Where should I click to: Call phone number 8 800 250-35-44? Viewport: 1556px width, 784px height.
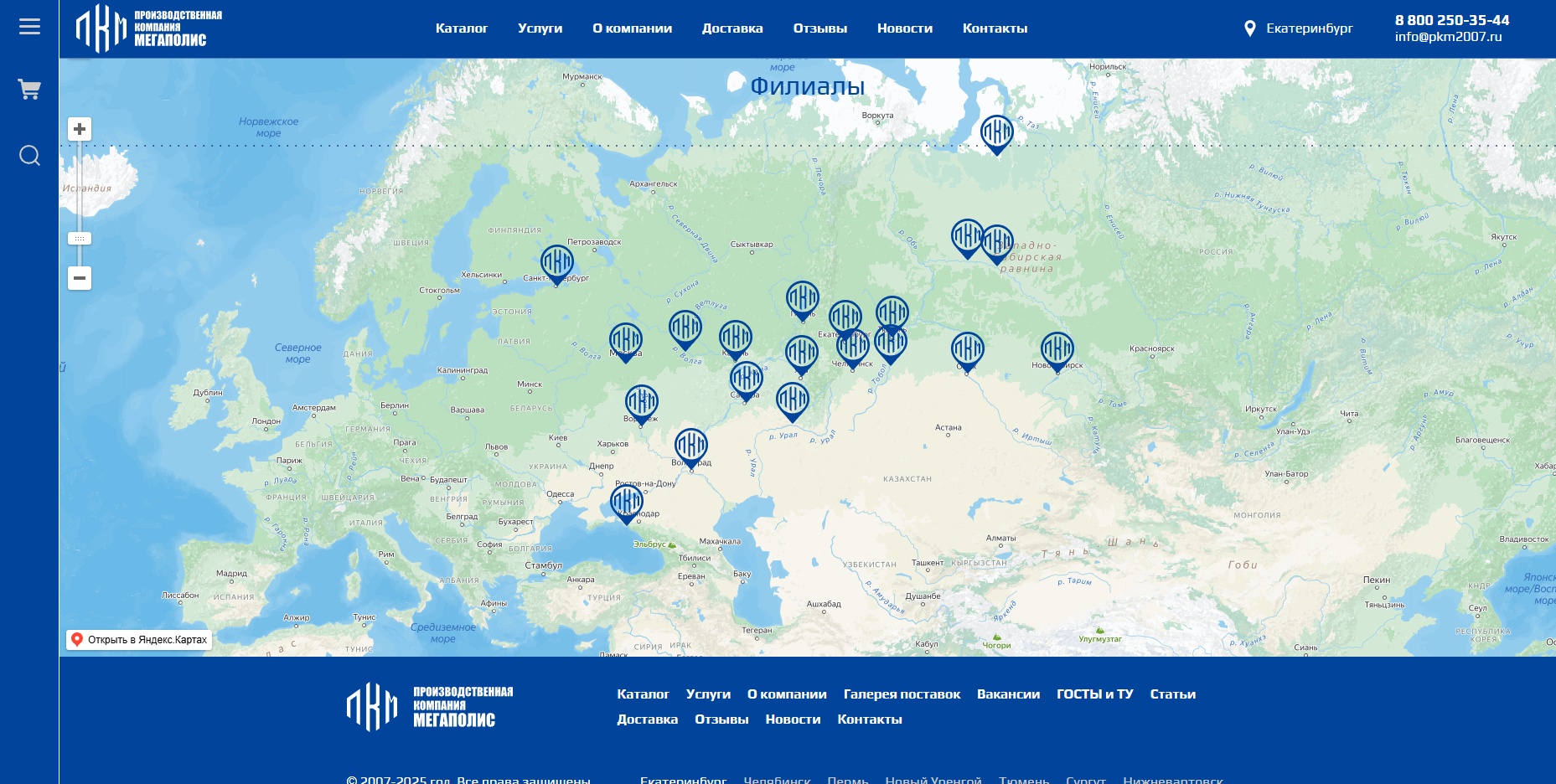tap(1452, 20)
